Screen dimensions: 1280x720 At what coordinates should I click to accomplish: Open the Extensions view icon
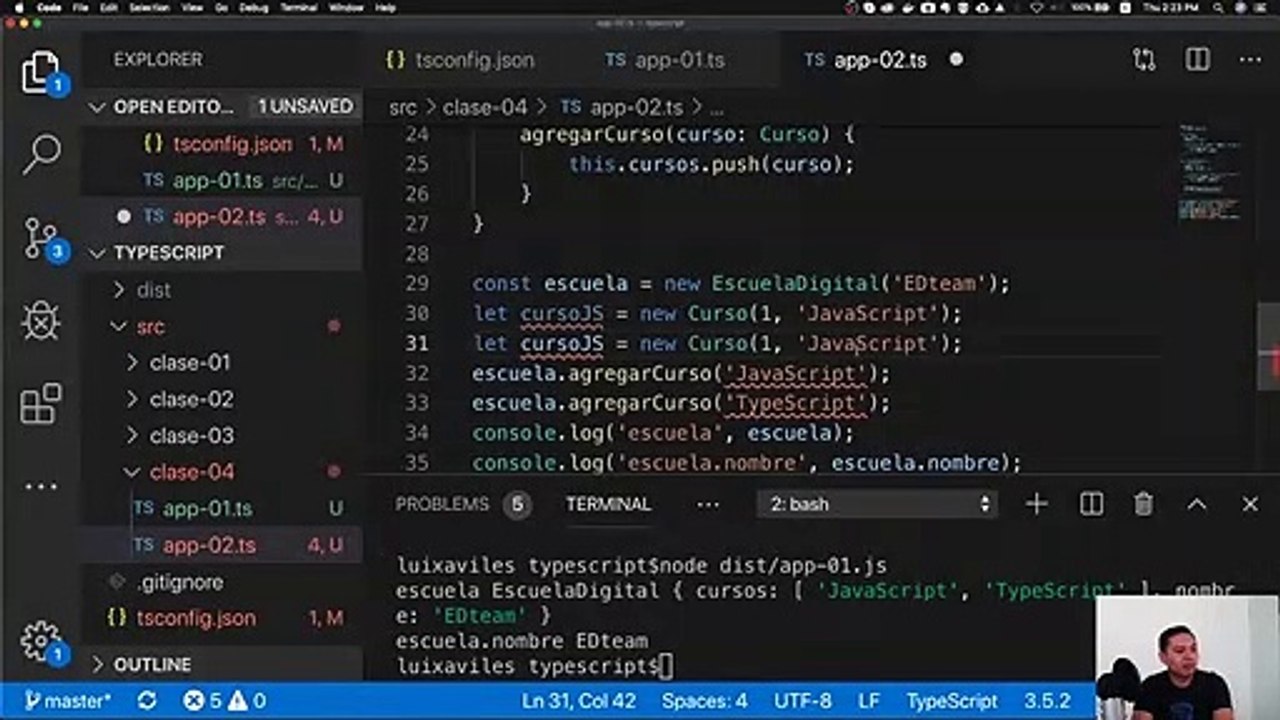(40, 404)
